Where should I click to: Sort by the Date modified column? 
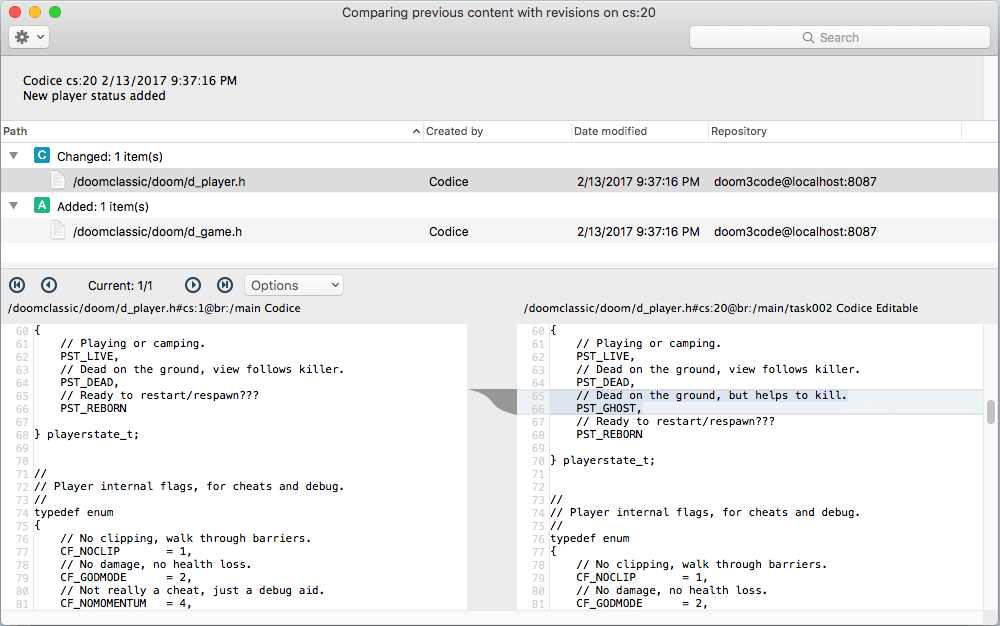point(639,131)
